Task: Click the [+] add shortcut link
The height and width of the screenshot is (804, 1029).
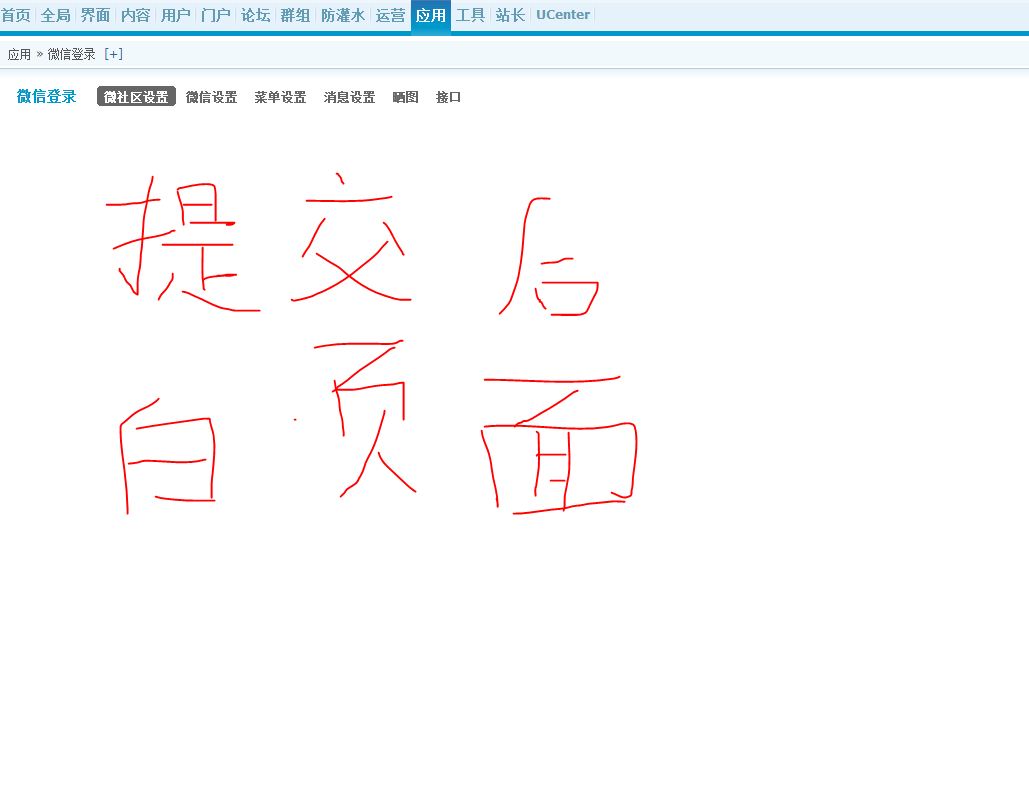Action: [x=114, y=54]
